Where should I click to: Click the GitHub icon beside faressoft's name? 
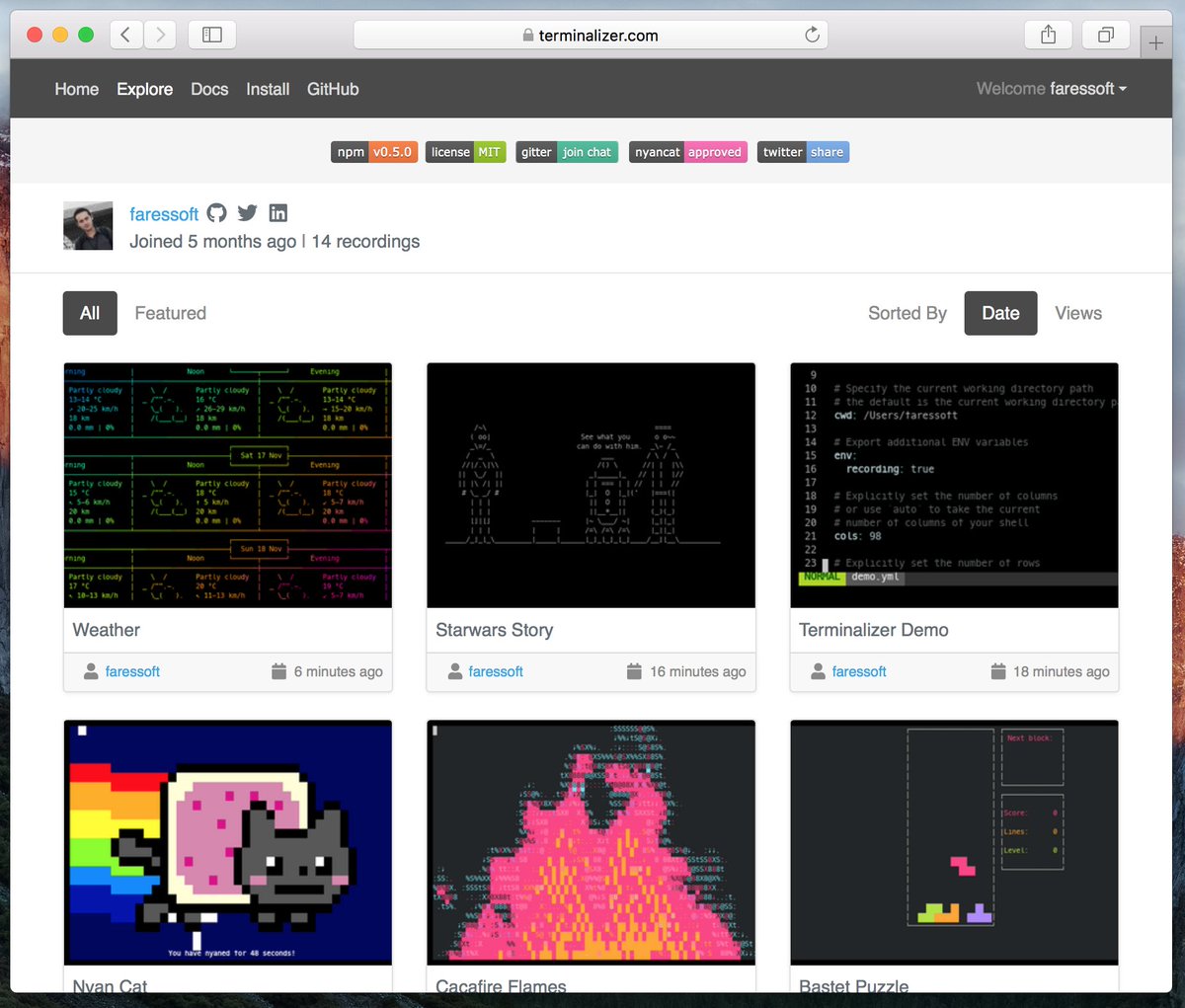click(x=216, y=212)
